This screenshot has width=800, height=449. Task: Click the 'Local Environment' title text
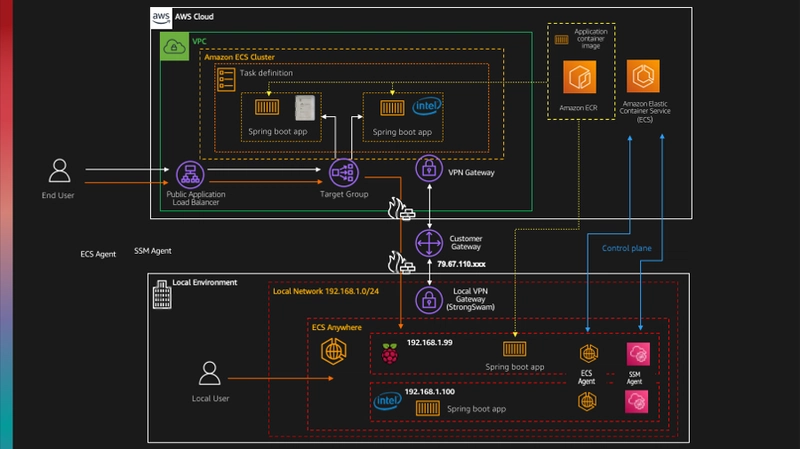tap(205, 282)
